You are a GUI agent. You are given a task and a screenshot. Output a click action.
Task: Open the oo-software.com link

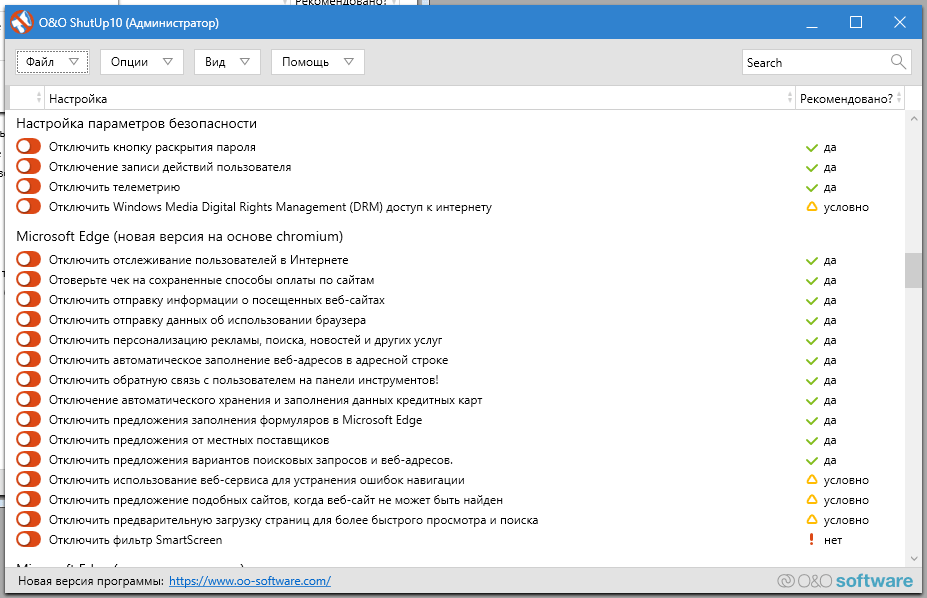(x=249, y=581)
